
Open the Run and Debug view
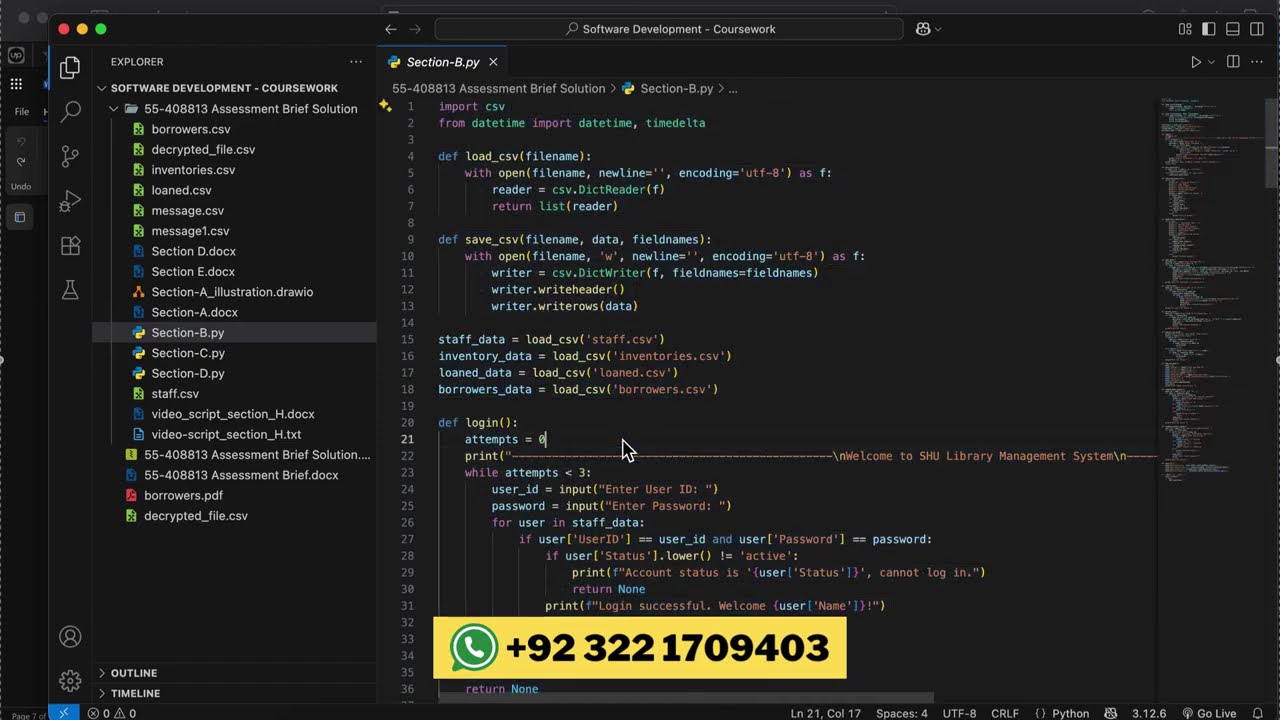70,201
